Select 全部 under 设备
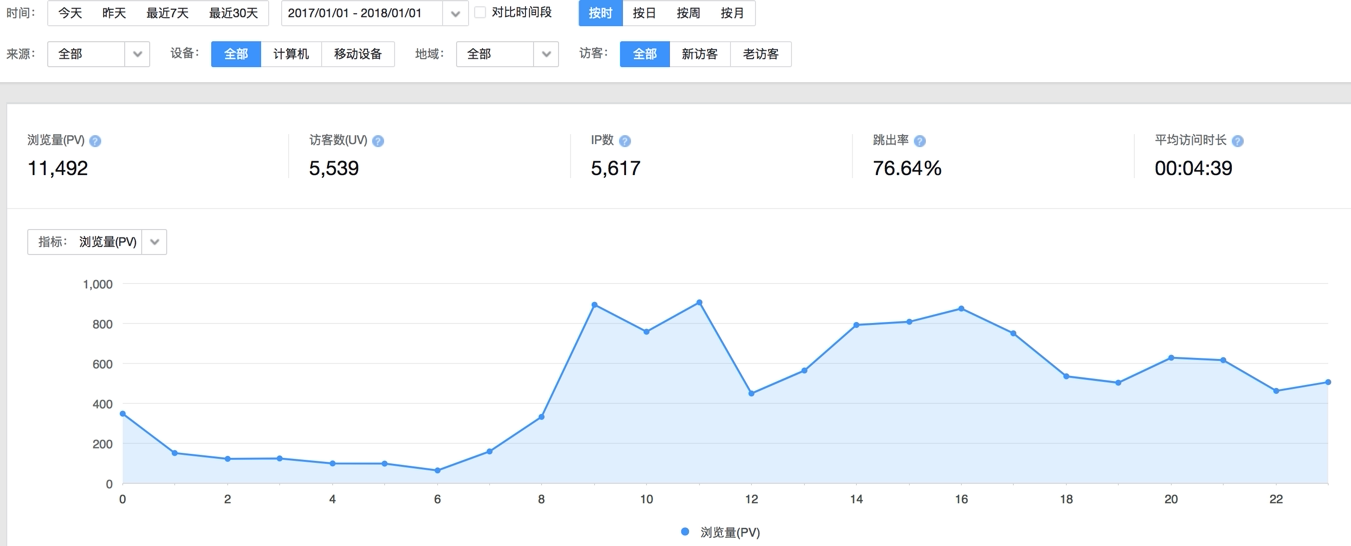1351x546 pixels. tap(236, 54)
